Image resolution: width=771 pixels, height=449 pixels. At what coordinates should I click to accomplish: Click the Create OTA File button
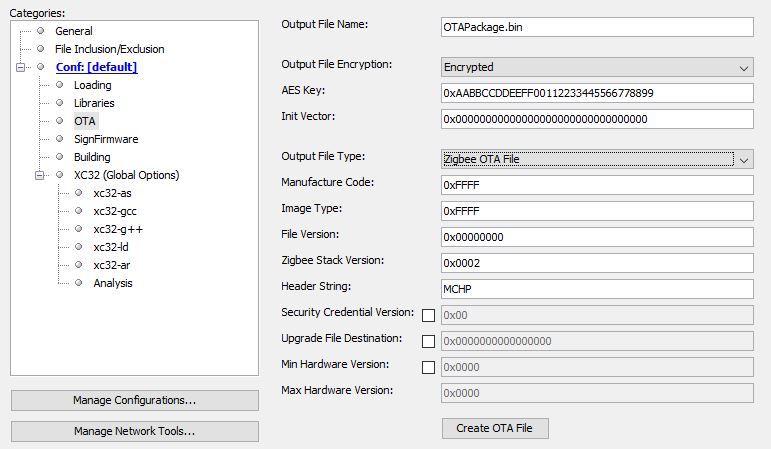coord(495,428)
